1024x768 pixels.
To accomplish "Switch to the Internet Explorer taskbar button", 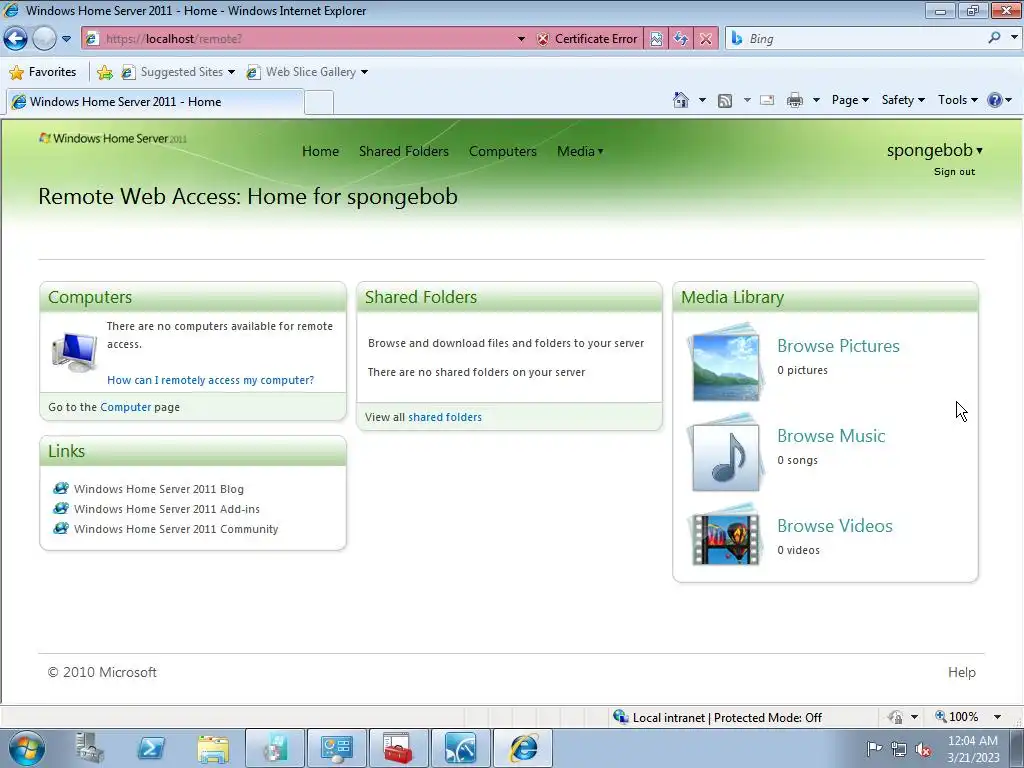I will (x=522, y=748).
